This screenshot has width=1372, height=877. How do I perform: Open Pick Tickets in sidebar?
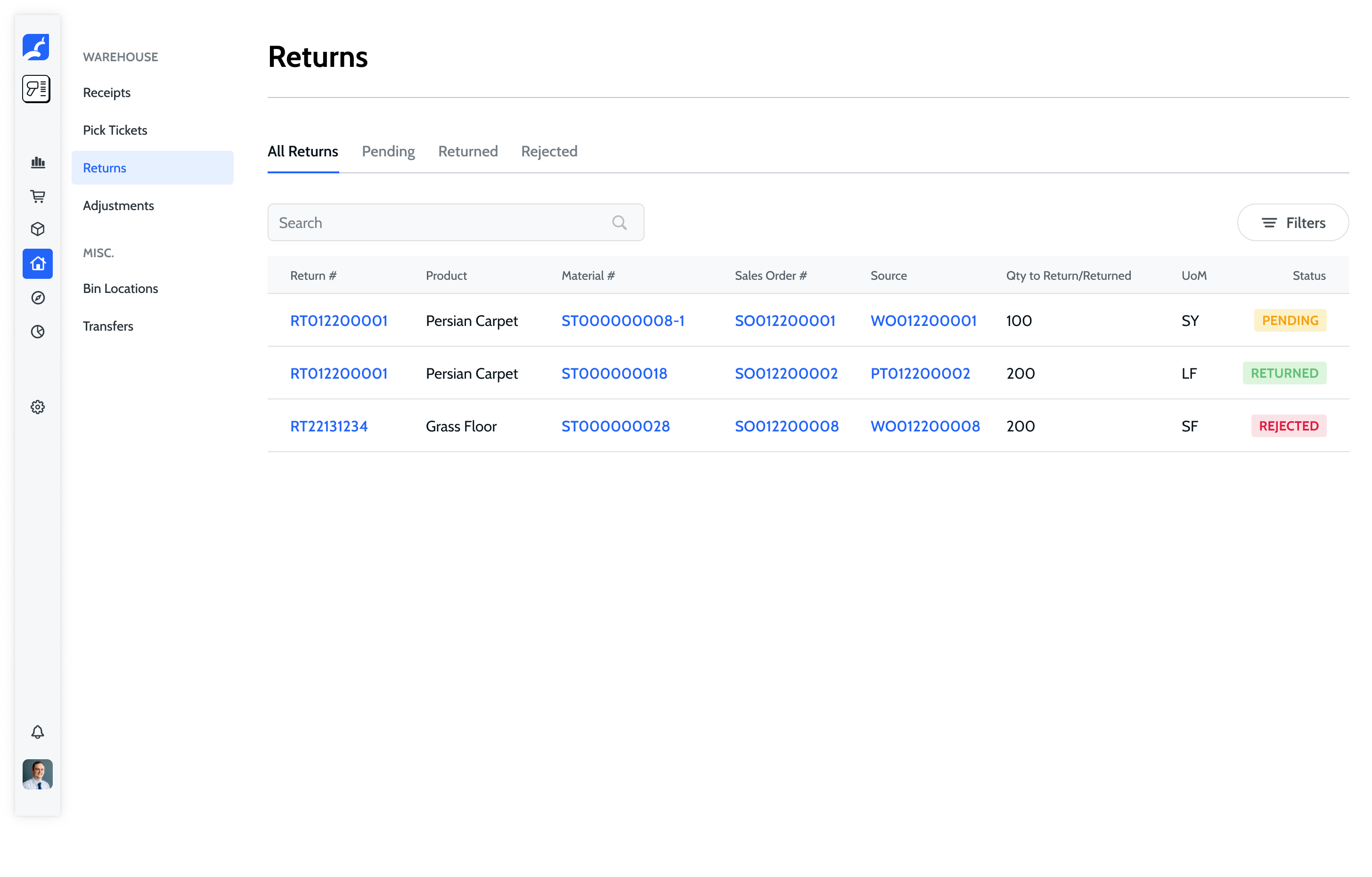pos(115,130)
